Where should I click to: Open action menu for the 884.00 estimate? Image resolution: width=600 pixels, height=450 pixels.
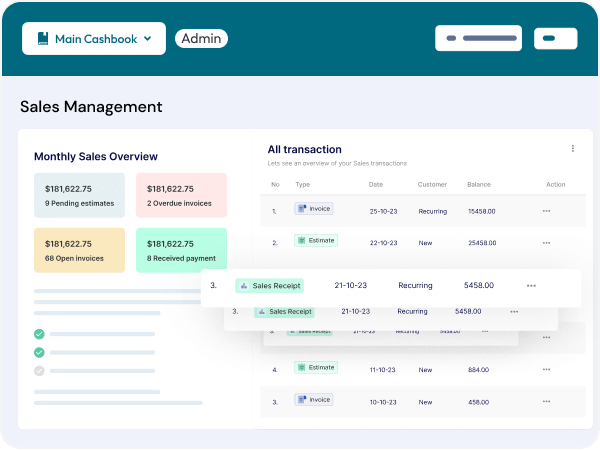click(x=546, y=369)
